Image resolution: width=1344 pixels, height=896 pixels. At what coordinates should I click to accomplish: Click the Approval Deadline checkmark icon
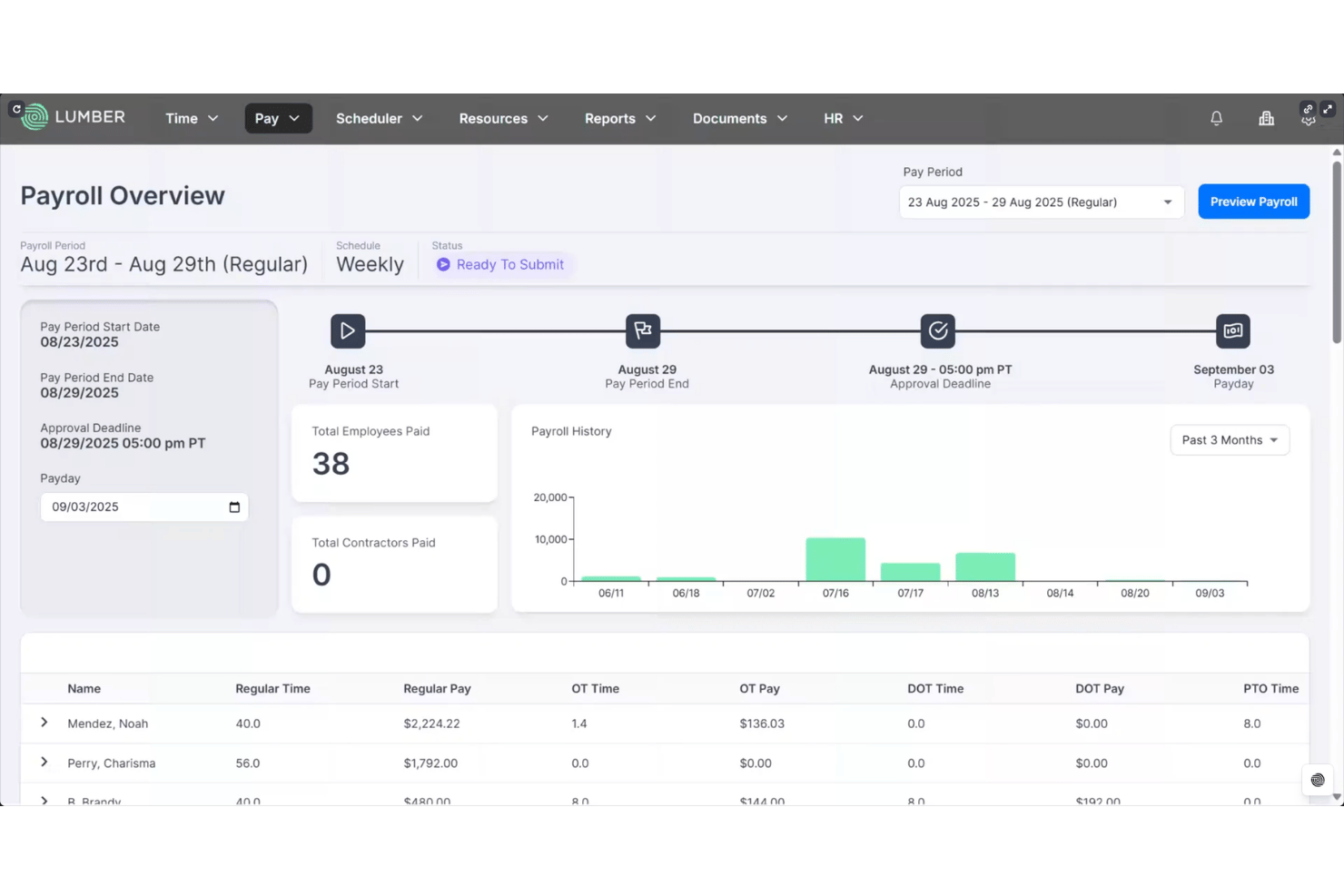pos(938,331)
